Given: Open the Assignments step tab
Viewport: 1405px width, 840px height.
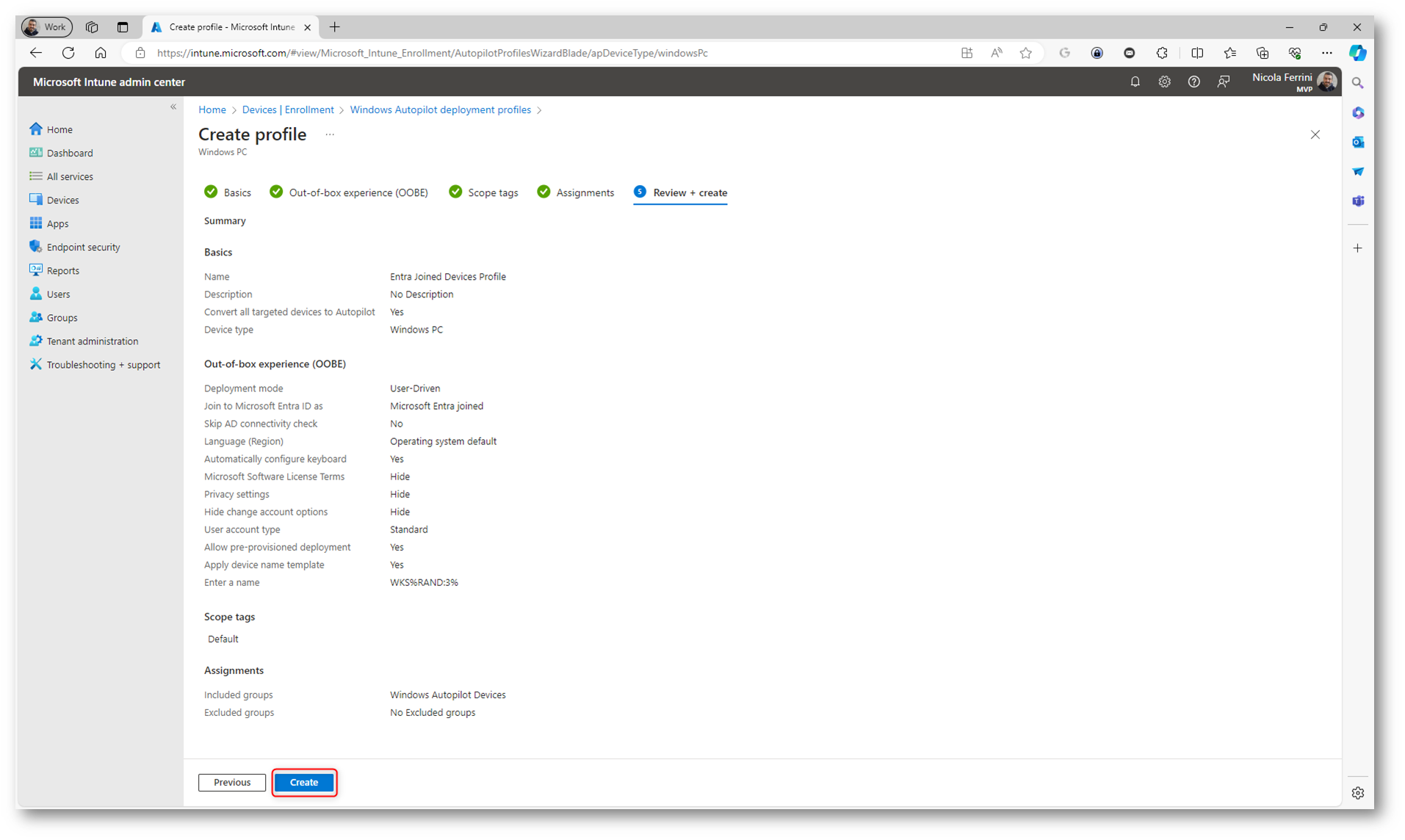Looking at the screenshot, I should click(584, 193).
